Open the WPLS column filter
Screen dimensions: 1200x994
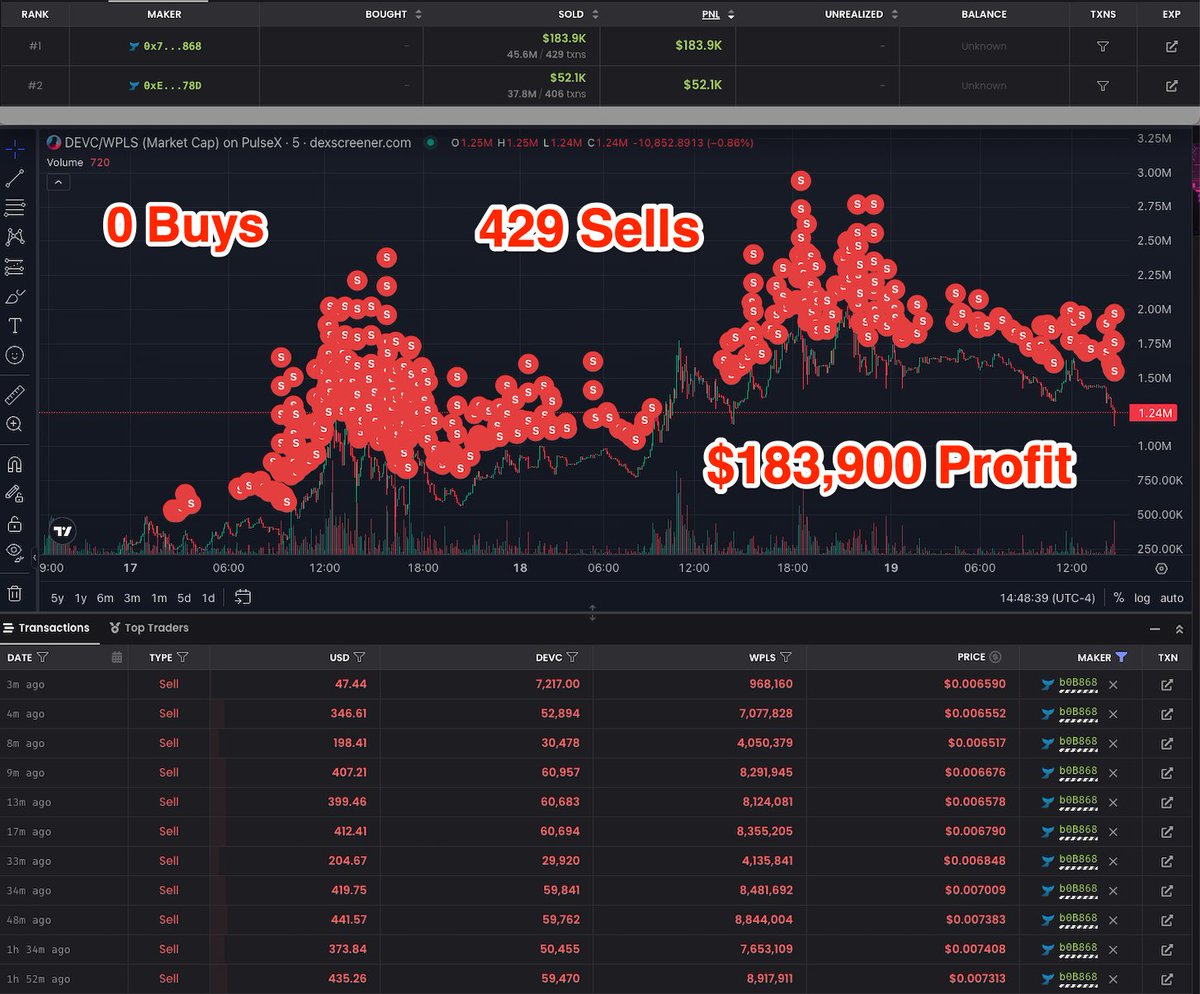[786, 658]
